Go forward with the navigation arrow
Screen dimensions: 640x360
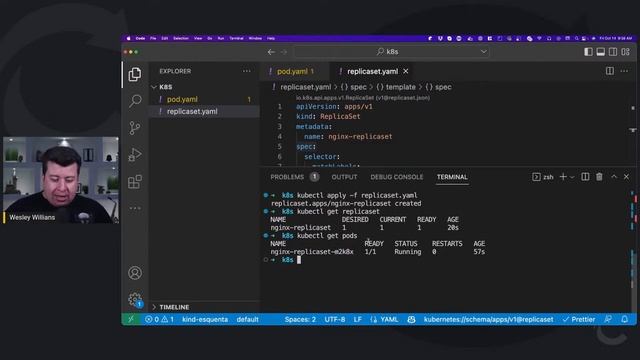(284, 52)
